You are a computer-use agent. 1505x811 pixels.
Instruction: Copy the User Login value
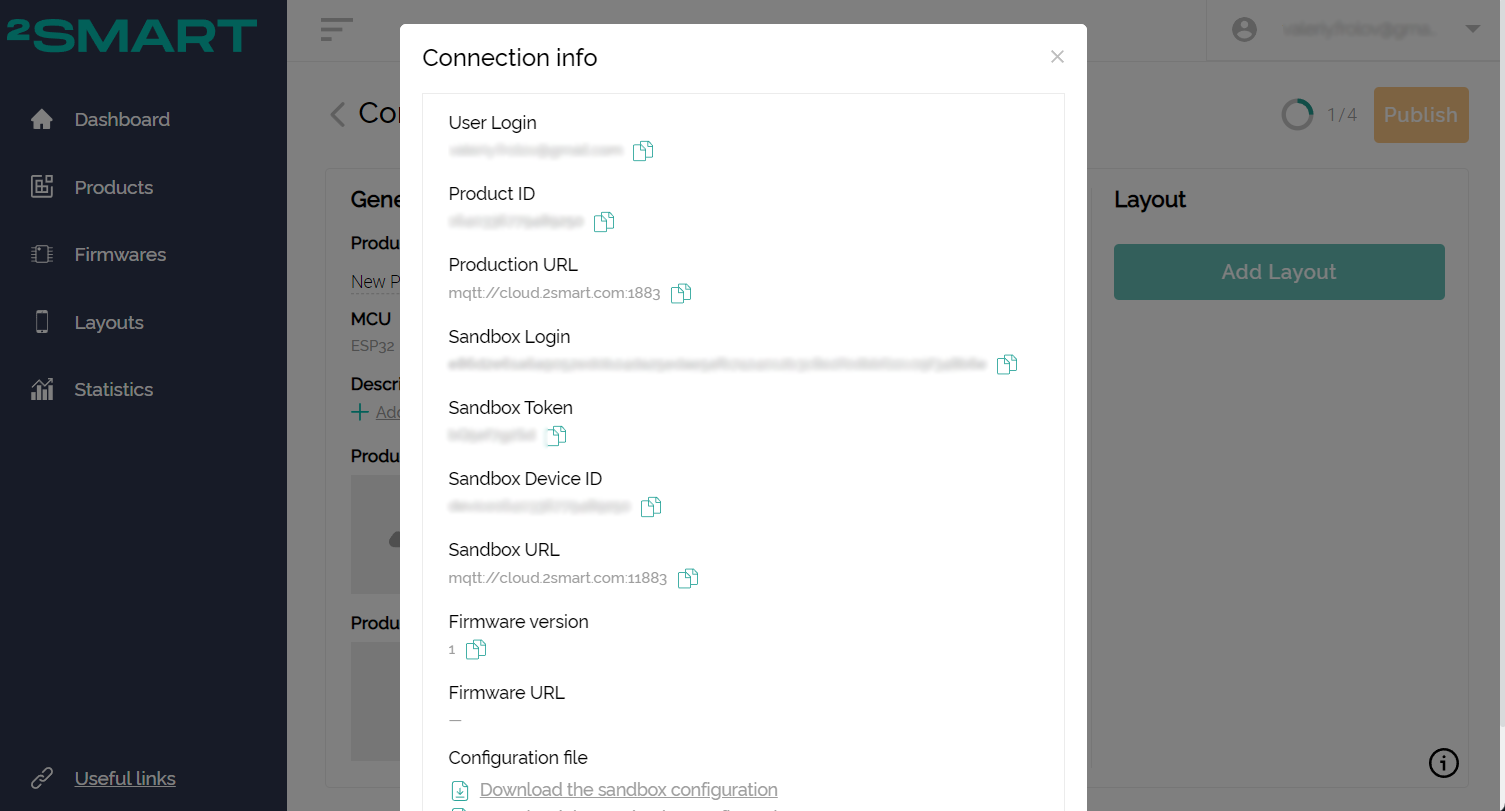pyautogui.click(x=643, y=151)
